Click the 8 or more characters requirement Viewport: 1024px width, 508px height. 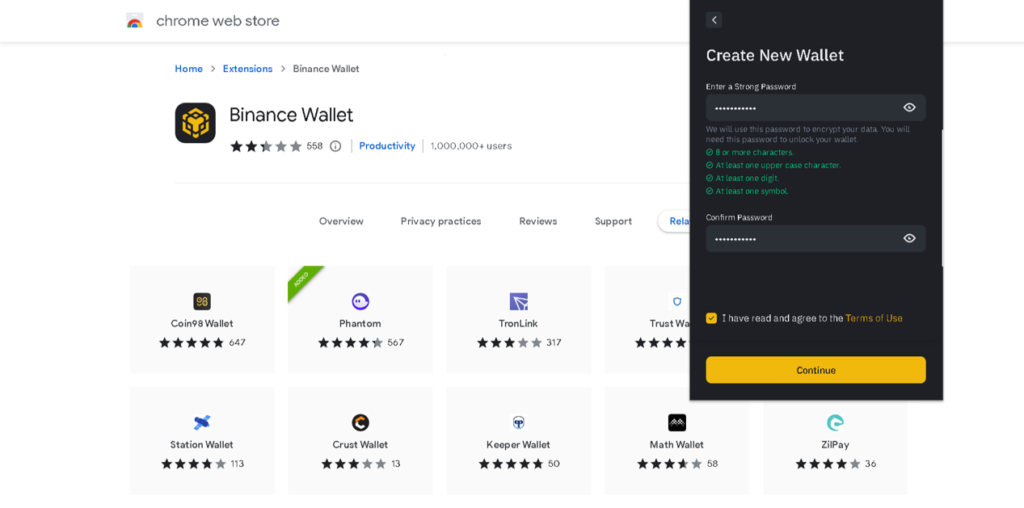[750, 152]
